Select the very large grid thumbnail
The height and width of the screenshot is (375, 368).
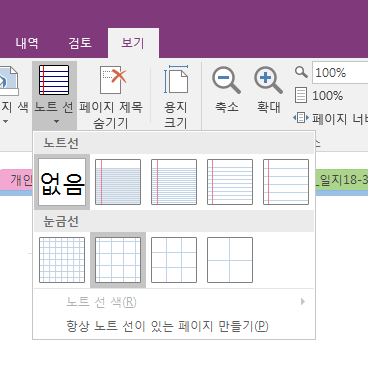tap(230, 260)
